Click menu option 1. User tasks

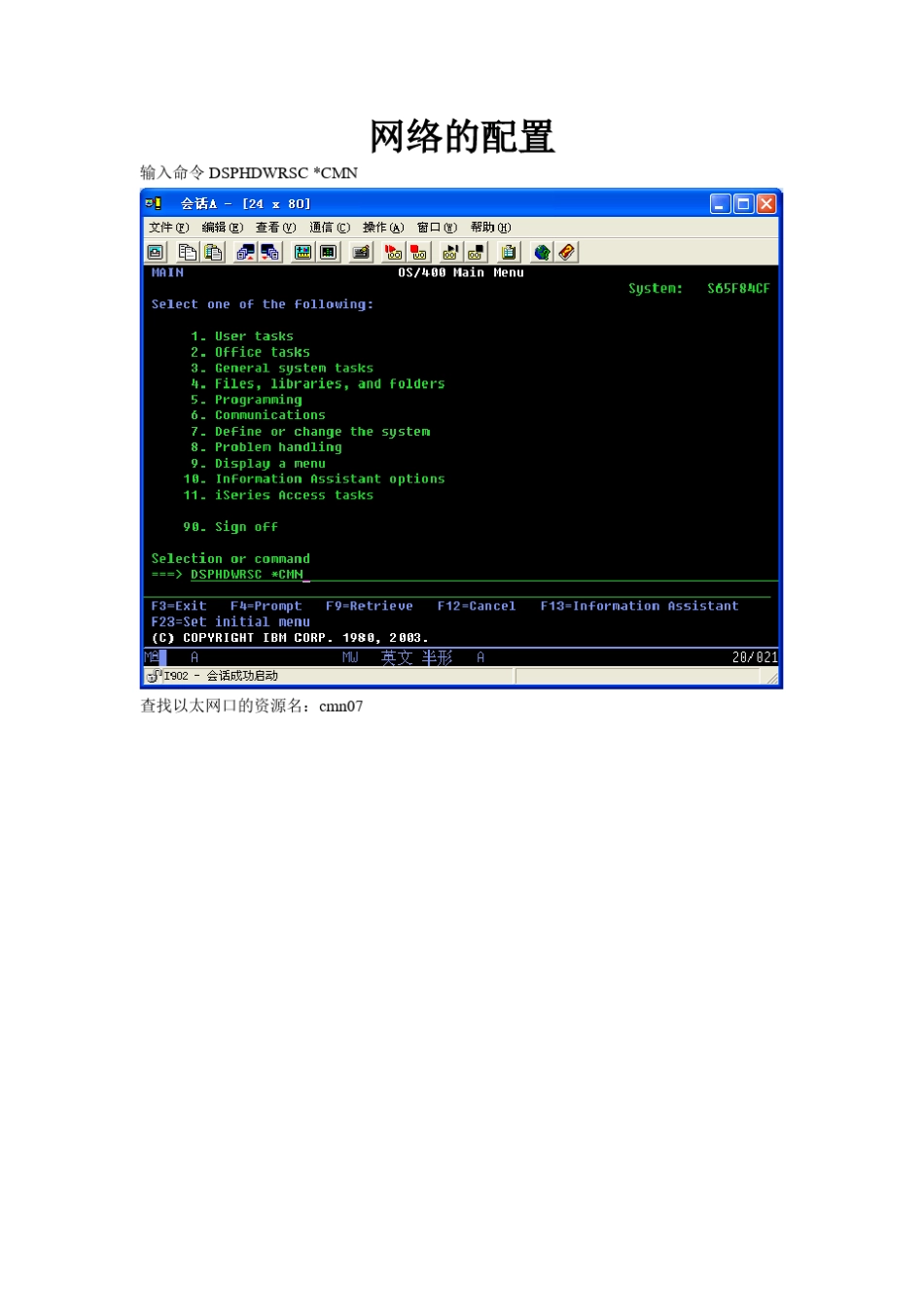point(242,336)
